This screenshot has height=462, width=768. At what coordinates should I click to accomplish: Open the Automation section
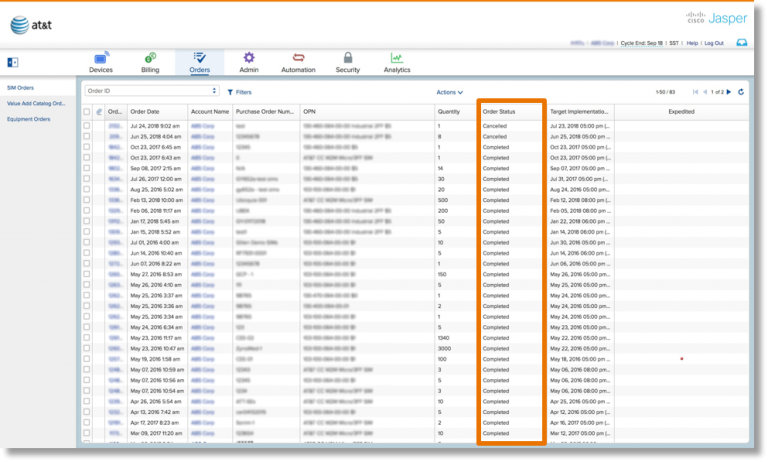tap(298, 63)
